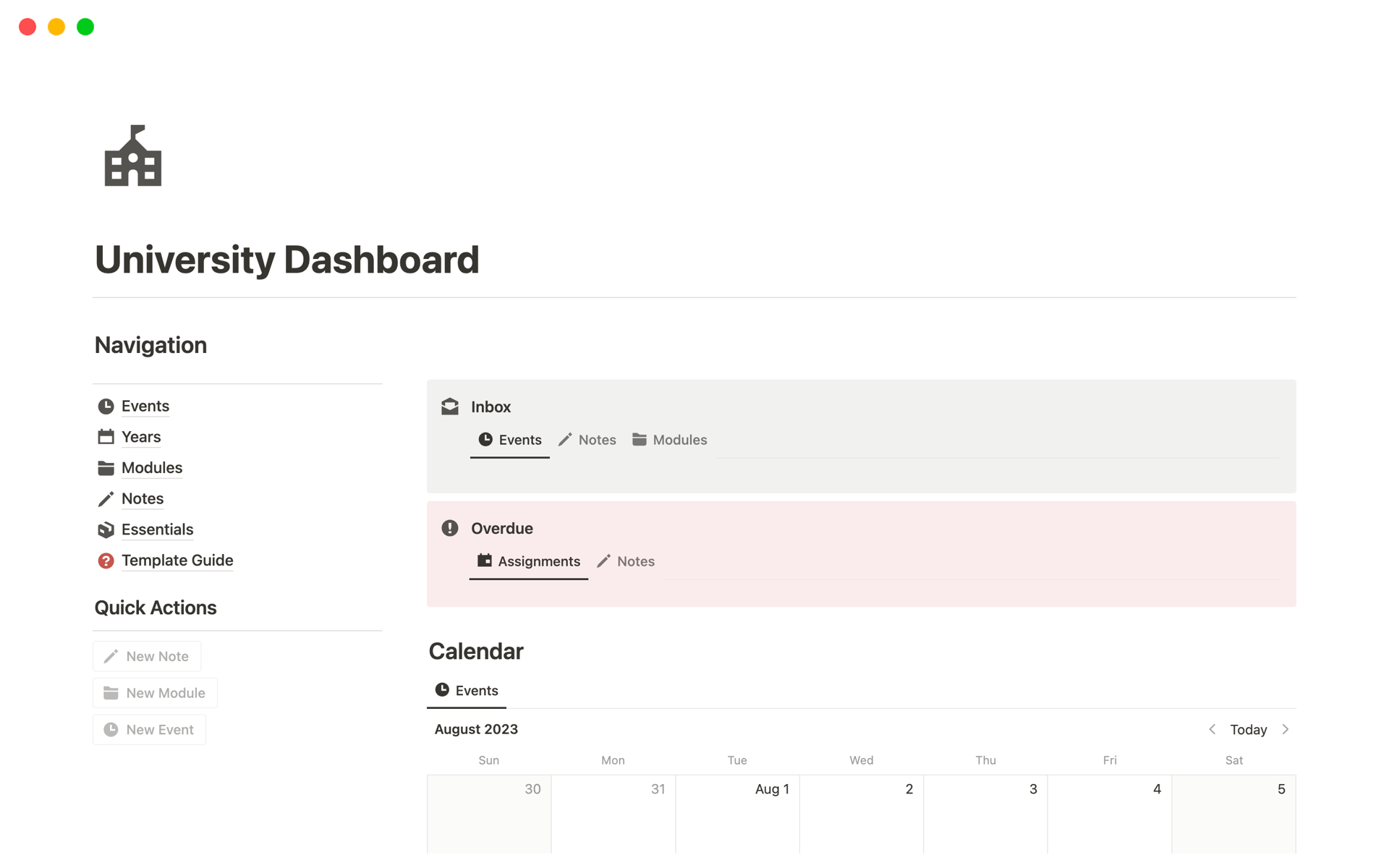Select the Events tab in Inbox

click(x=510, y=440)
